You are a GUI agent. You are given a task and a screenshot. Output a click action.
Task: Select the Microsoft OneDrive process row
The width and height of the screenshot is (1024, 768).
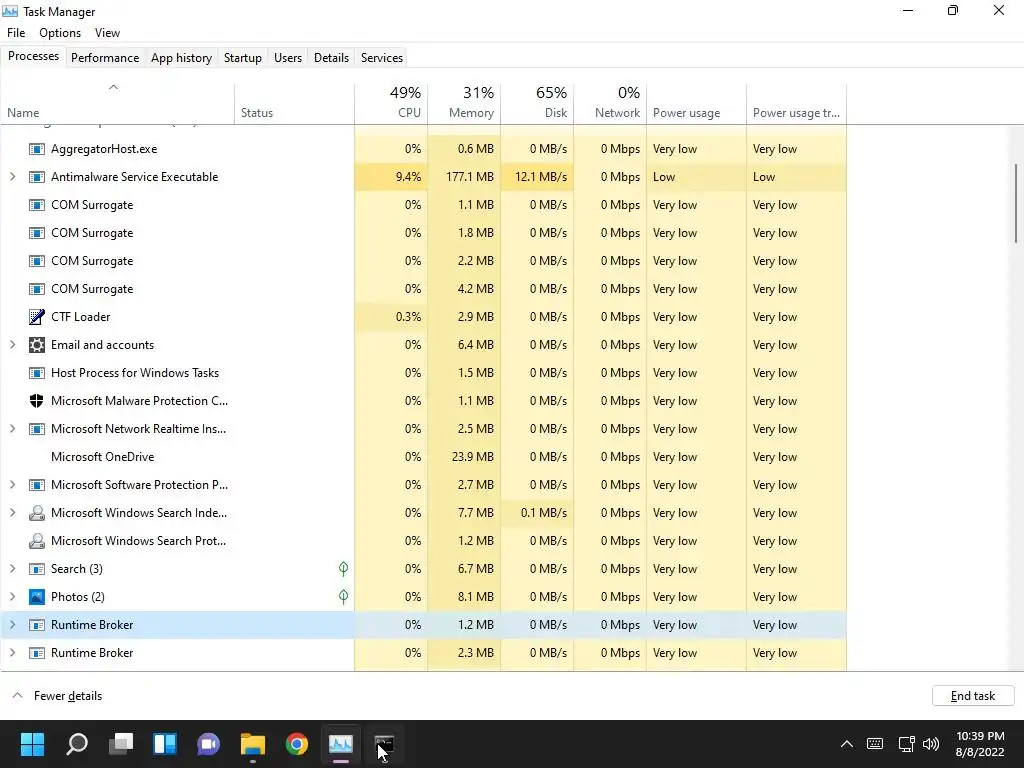click(x=424, y=457)
